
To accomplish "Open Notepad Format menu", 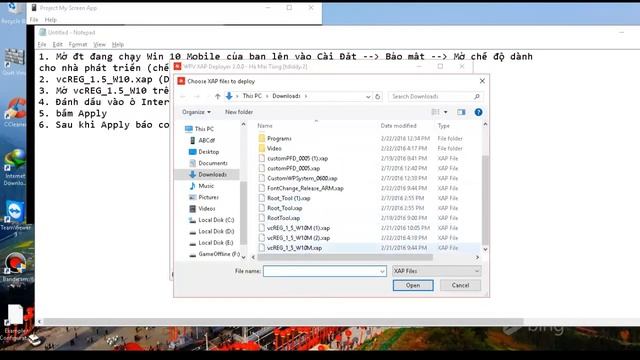I will tap(78, 44).
